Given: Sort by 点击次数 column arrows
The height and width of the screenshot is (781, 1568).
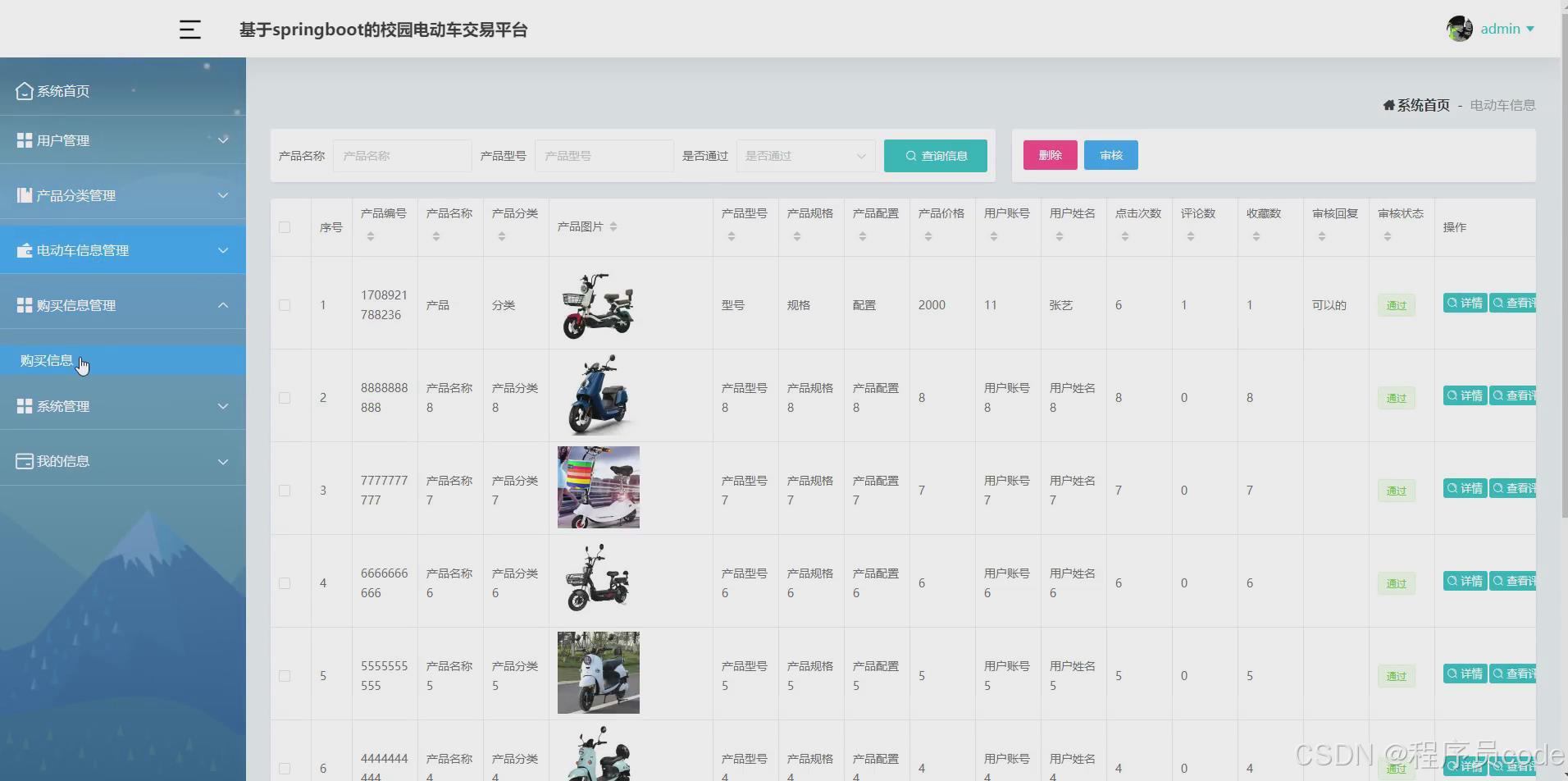Looking at the screenshot, I should click(x=1125, y=237).
